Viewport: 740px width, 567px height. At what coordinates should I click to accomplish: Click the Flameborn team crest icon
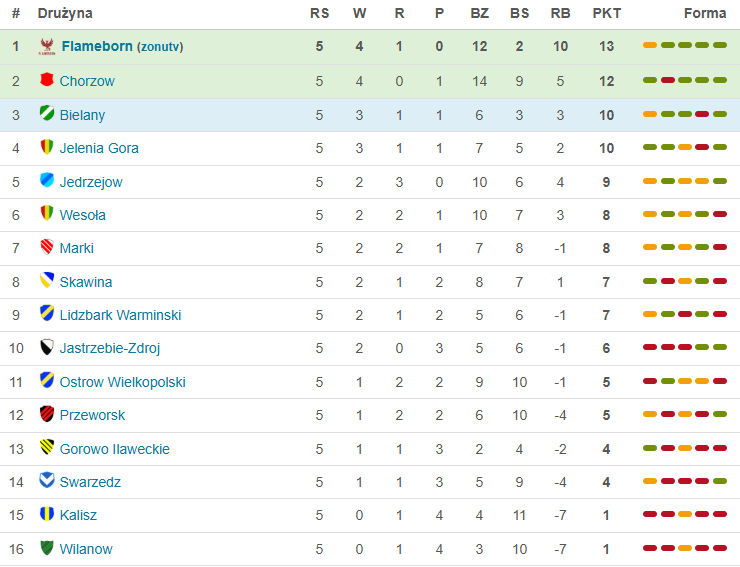46,46
